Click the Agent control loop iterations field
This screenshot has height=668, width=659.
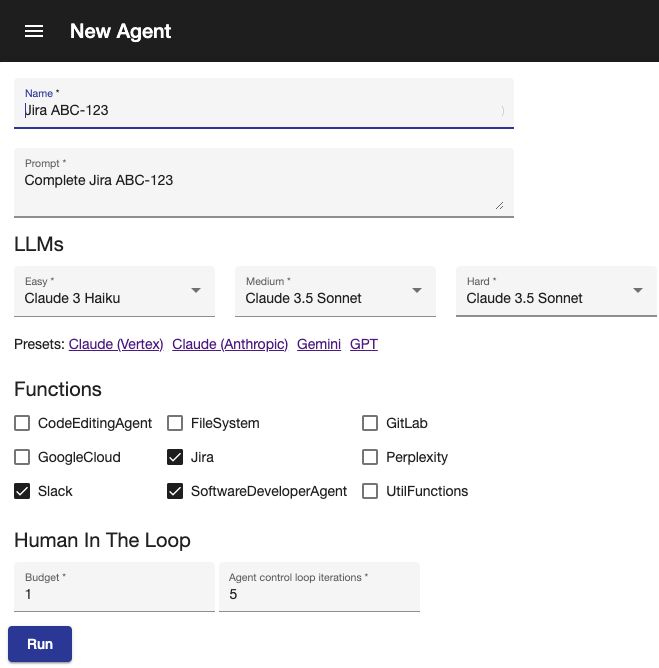pyautogui.click(x=319, y=587)
